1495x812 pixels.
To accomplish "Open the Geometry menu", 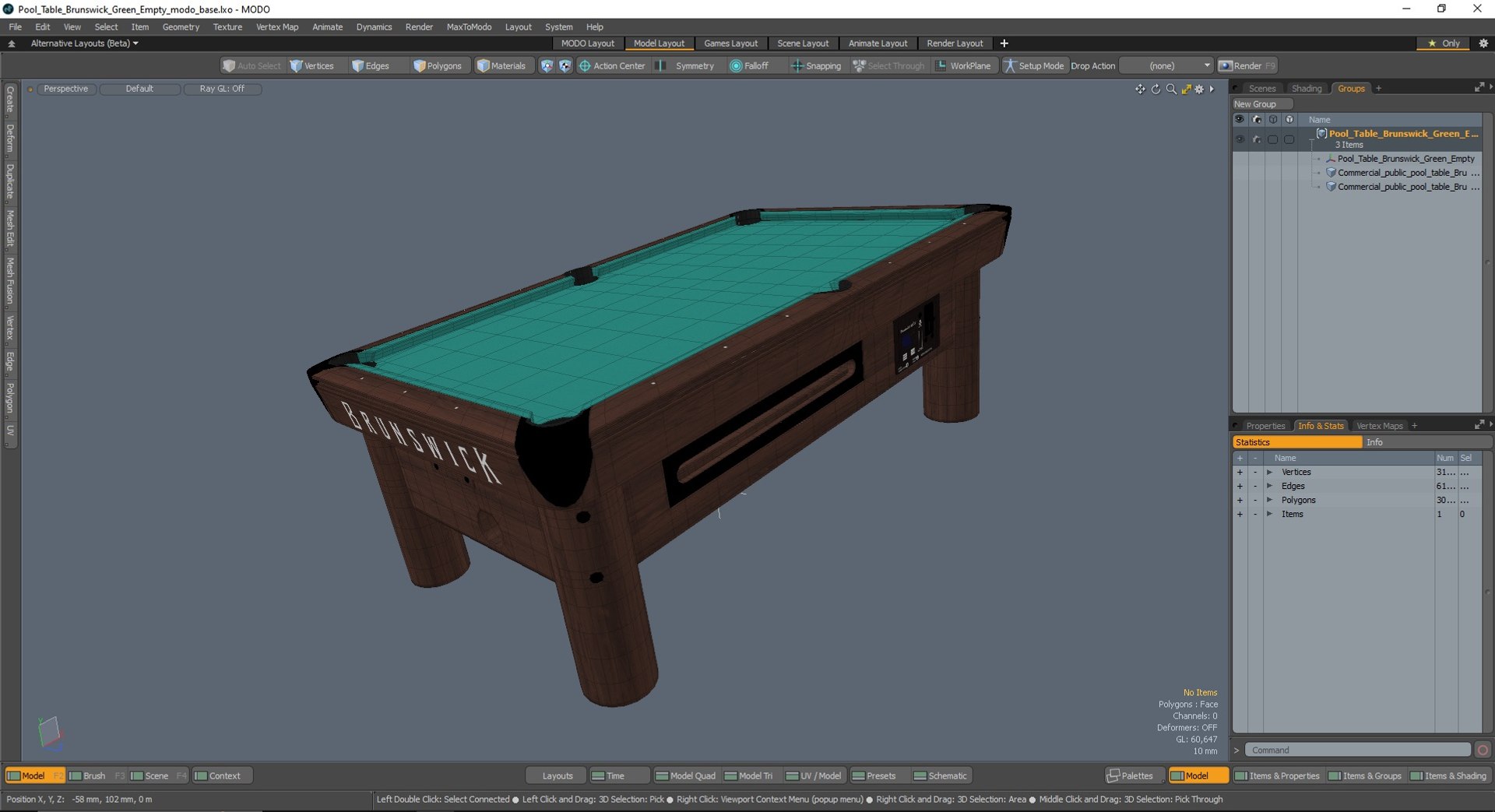I will (x=181, y=26).
